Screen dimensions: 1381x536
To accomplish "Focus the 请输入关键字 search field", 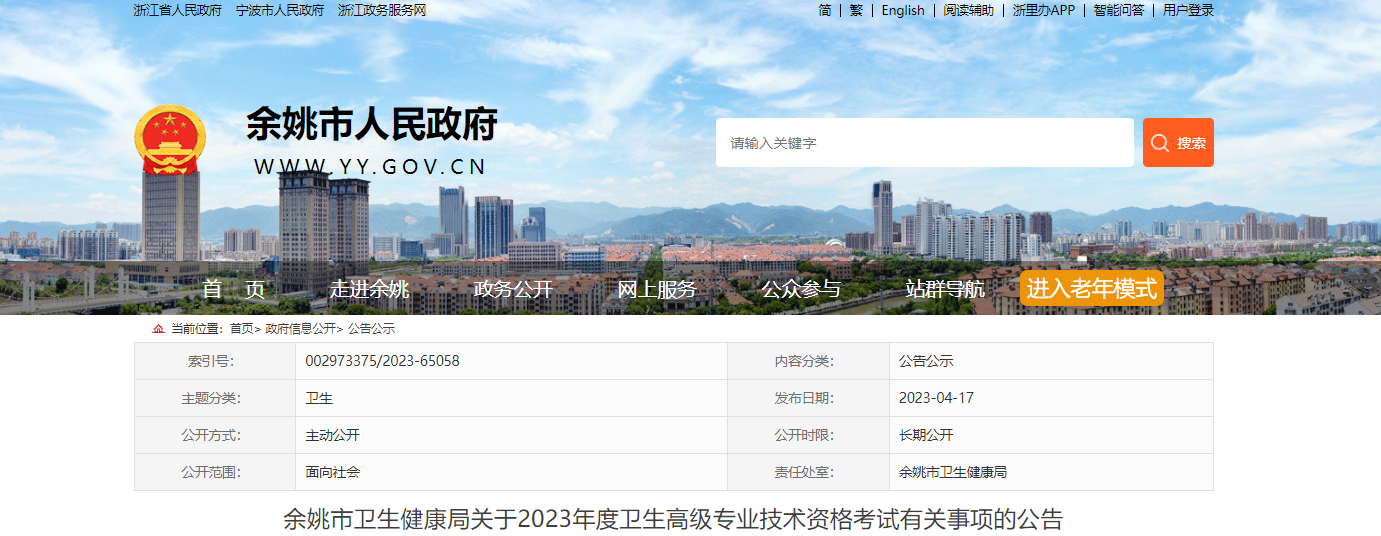I will pos(925,143).
